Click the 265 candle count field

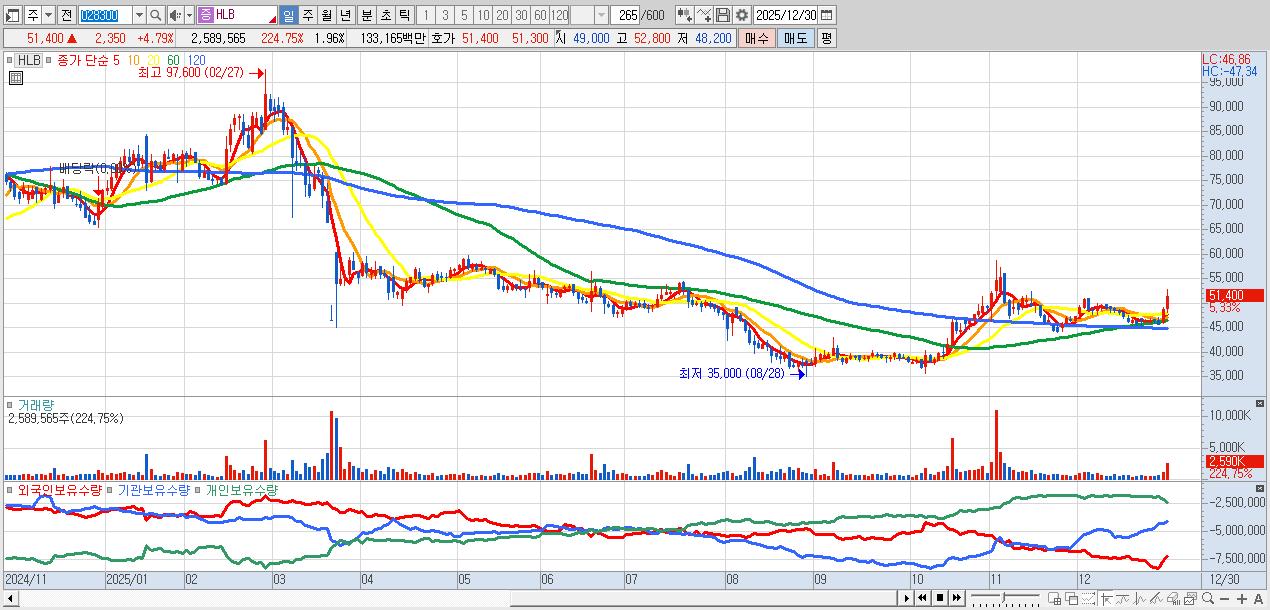626,15
